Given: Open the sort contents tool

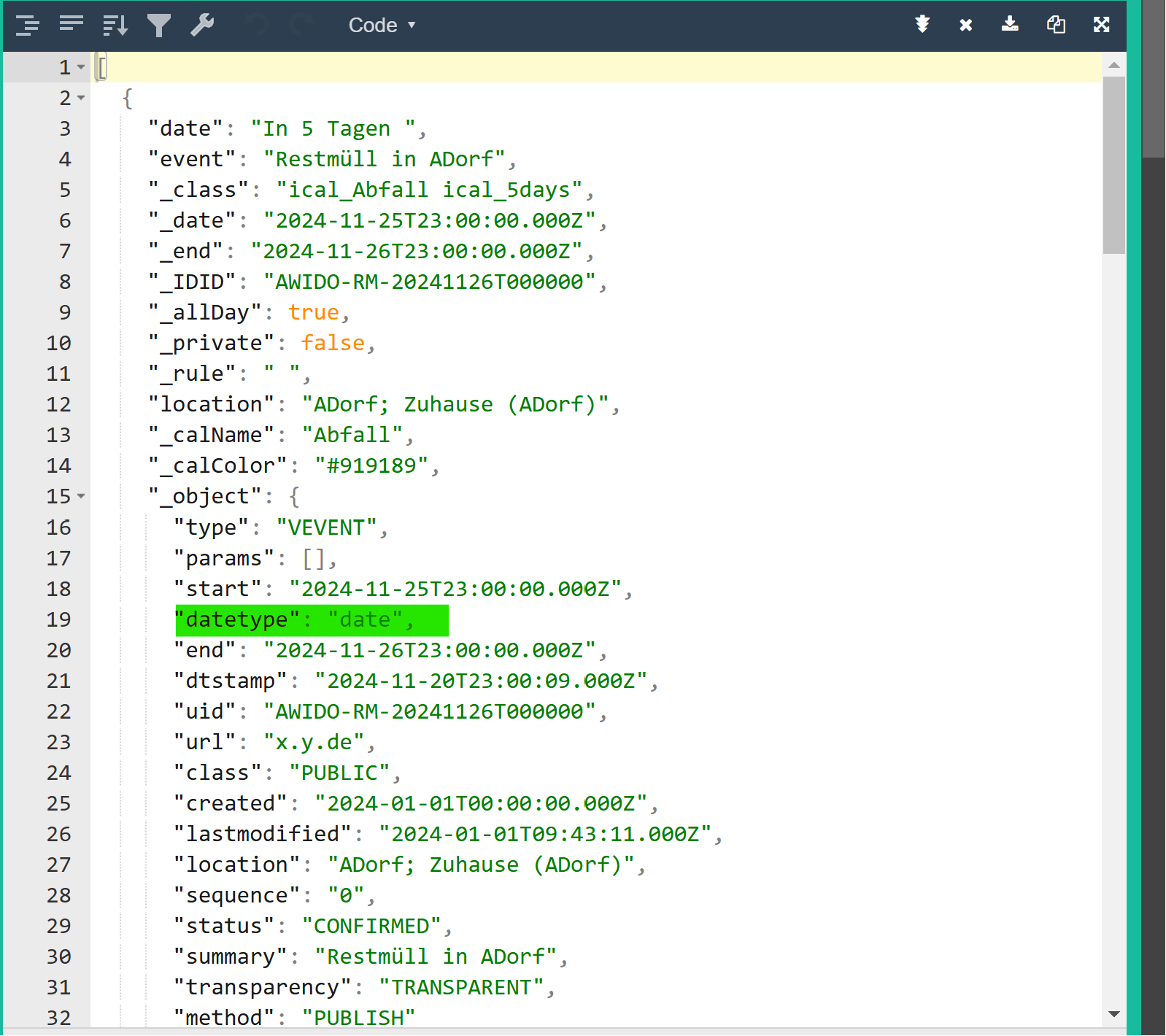Looking at the screenshot, I should [115, 25].
